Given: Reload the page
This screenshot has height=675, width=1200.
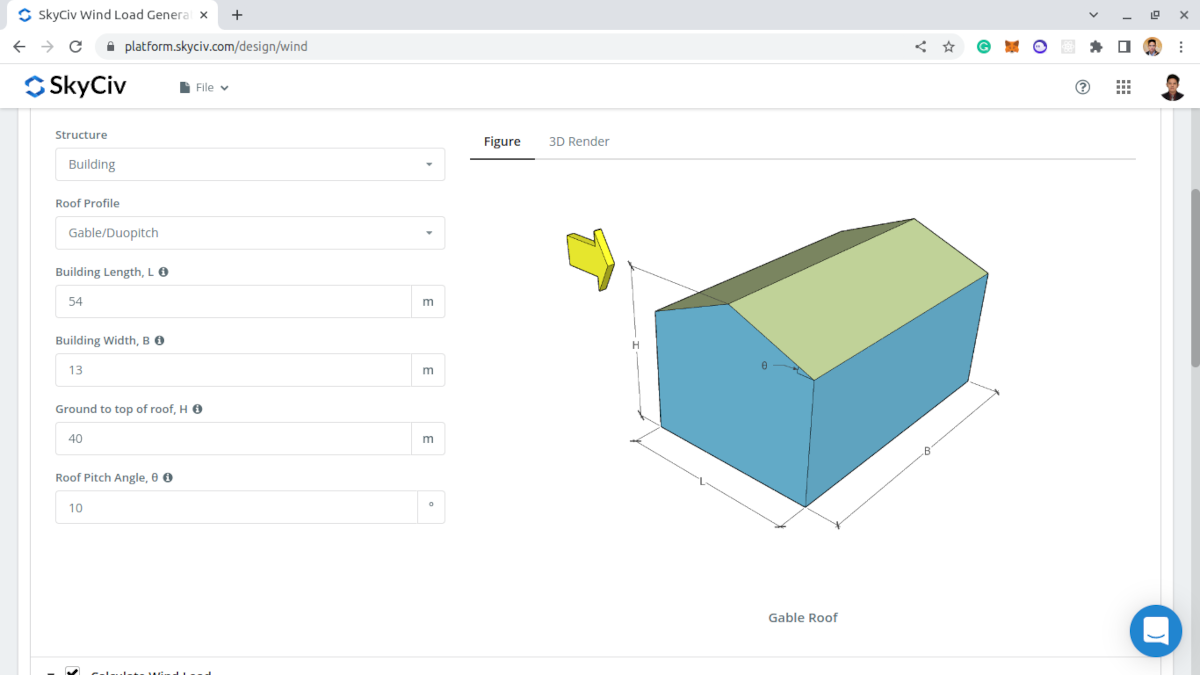Looking at the screenshot, I should (75, 46).
